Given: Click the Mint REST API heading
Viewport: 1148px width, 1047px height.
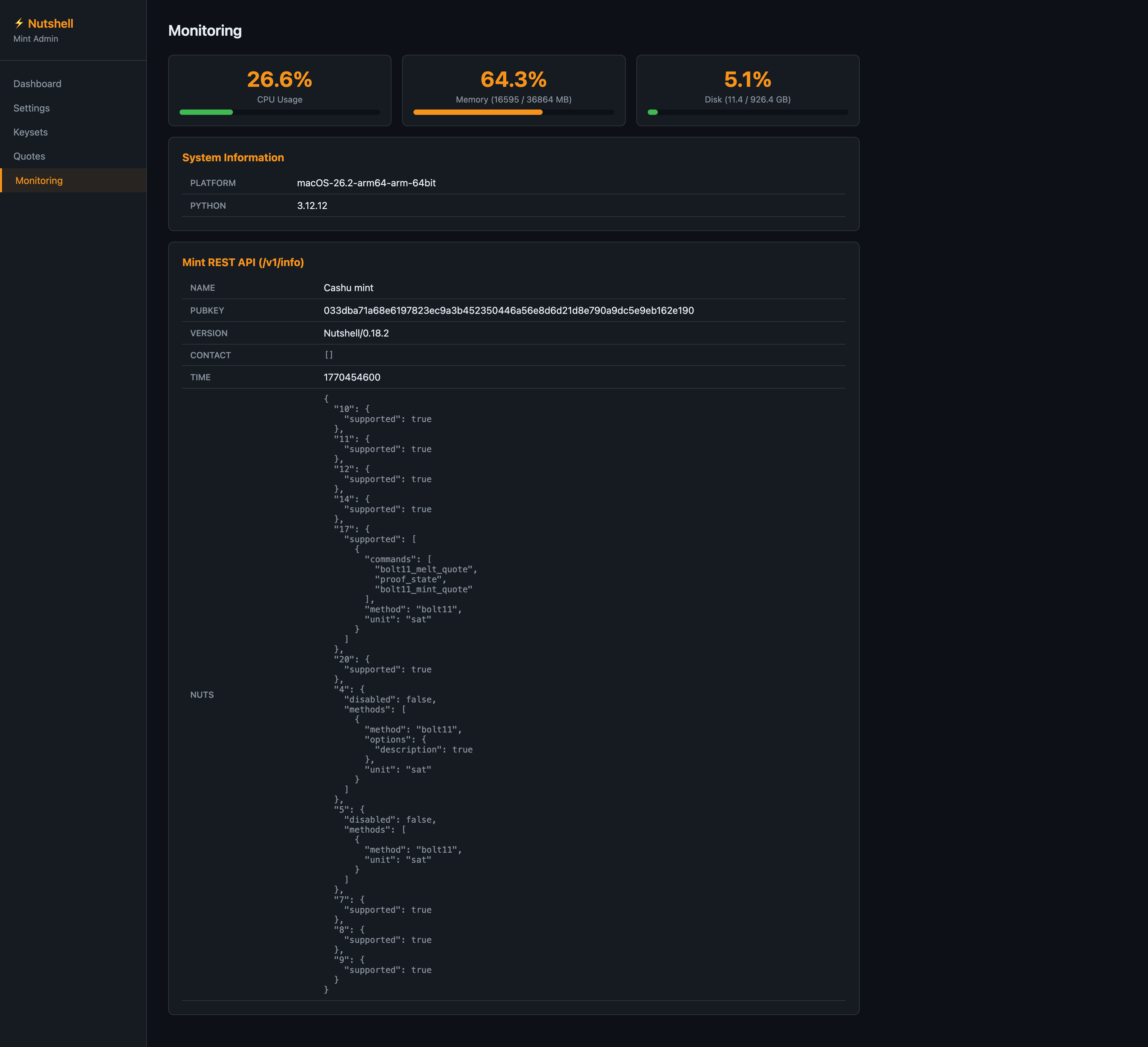Looking at the screenshot, I should [243, 263].
